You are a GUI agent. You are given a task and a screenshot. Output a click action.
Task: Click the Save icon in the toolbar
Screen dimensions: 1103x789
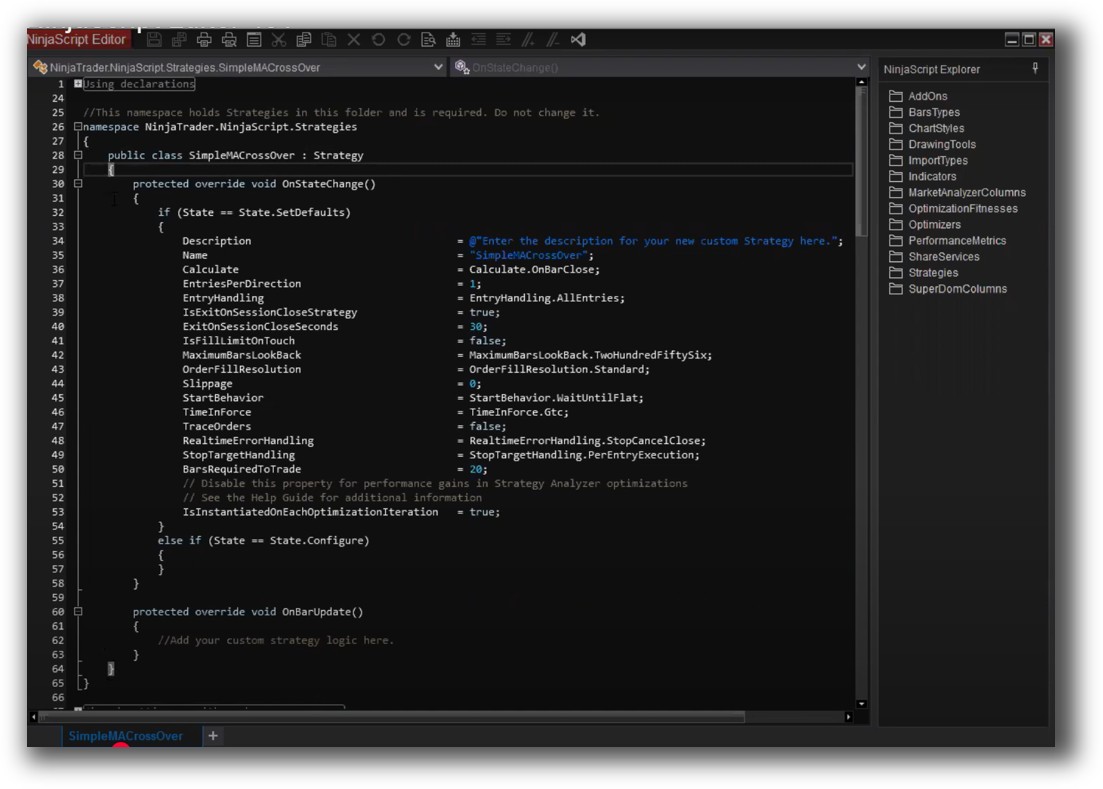[154, 40]
